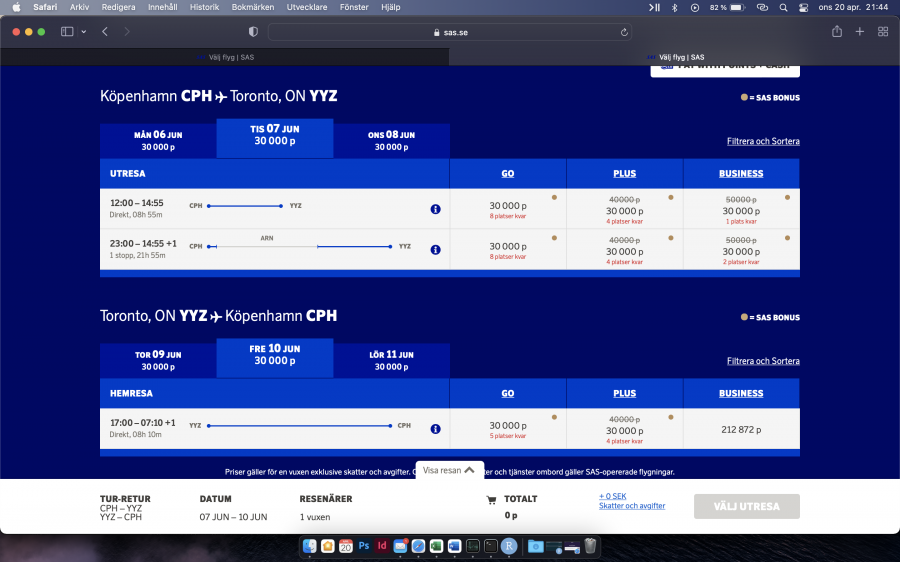The width and height of the screenshot is (900, 562).
Task: Click the battery status at 82 %
Action: click(x=727, y=7)
